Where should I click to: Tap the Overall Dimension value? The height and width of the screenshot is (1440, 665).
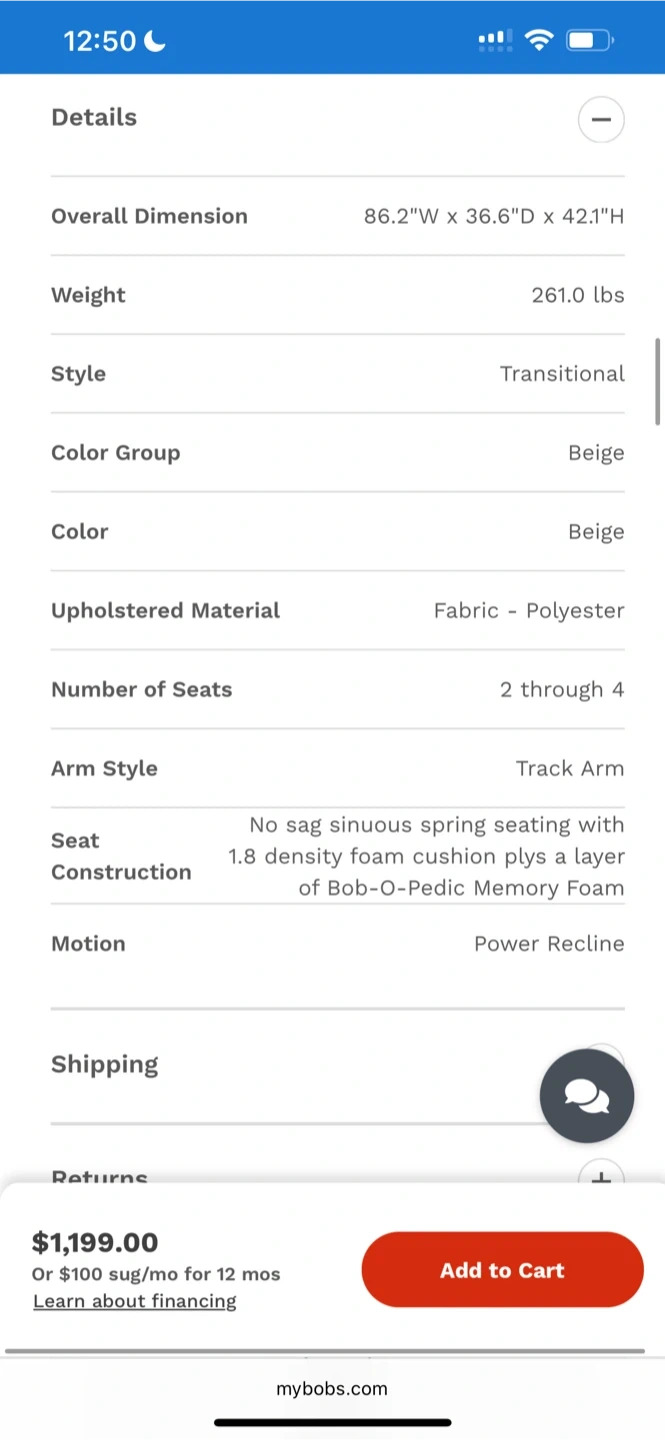[493, 216]
